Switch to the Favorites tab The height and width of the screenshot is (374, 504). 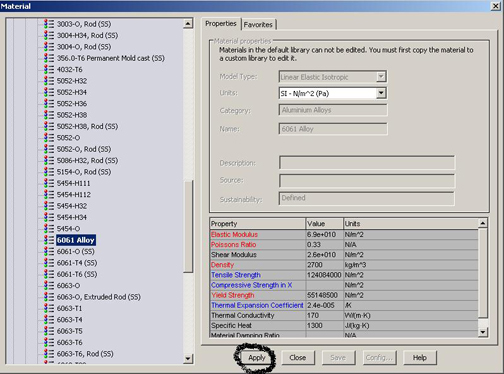[258, 25]
